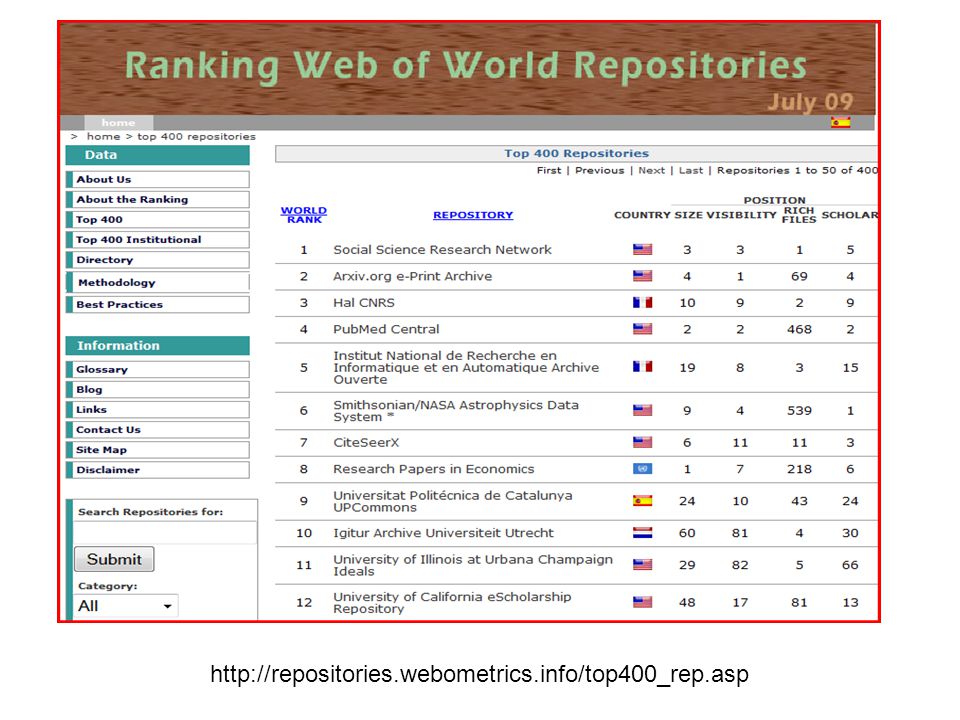The width and height of the screenshot is (960, 720).
Task: Click the flag in PubMed Central row
Action: (642, 329)
